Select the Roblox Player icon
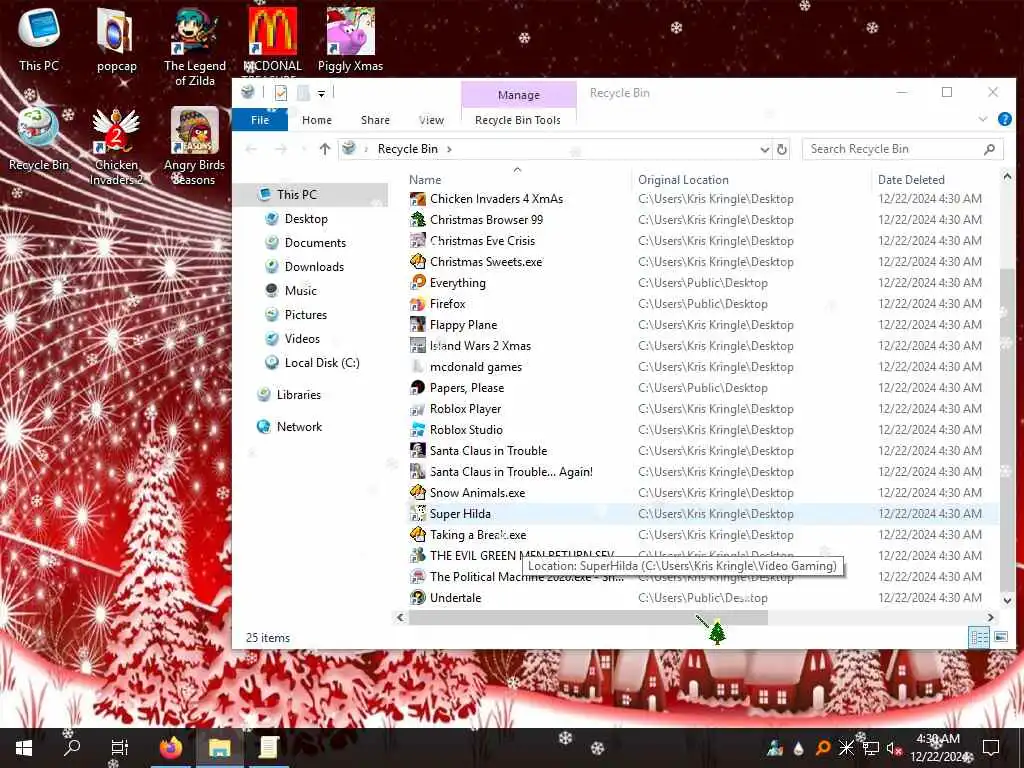Screen dimensions: 1024x768 point(418,409)
